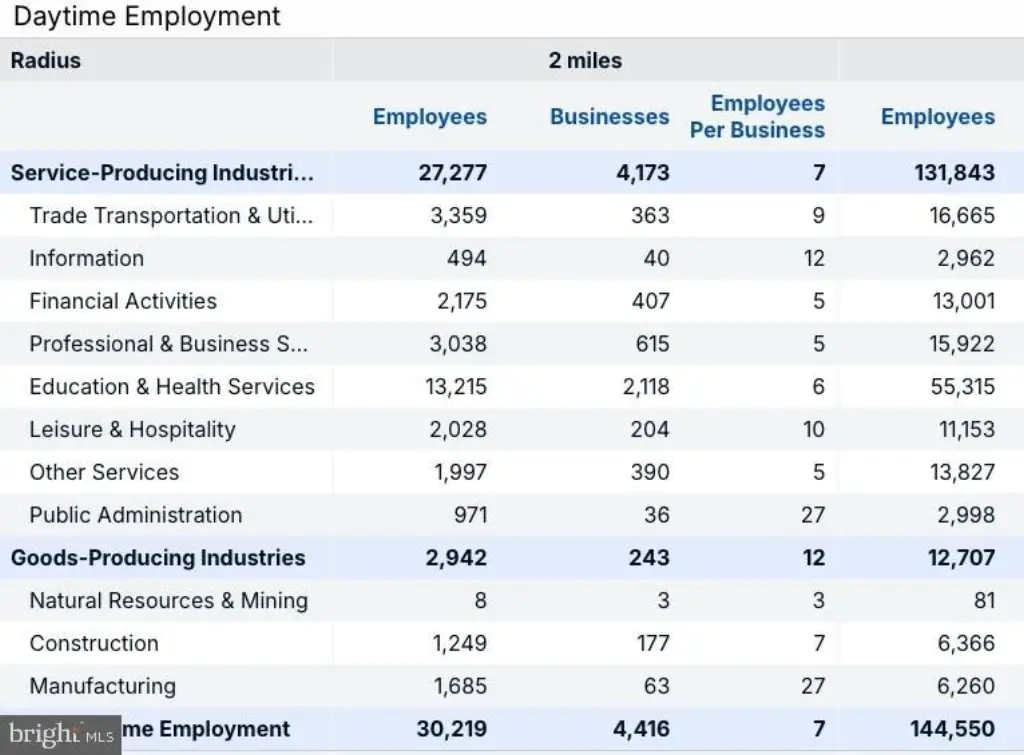The width and height of the screenshot is (1024, 755).
Task: Select the Natural Resources & Mining row
Action: click(x=512, y=601)
